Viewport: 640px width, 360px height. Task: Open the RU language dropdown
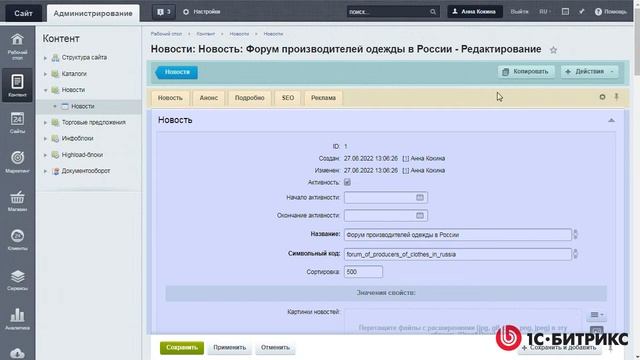pos(544,12)
